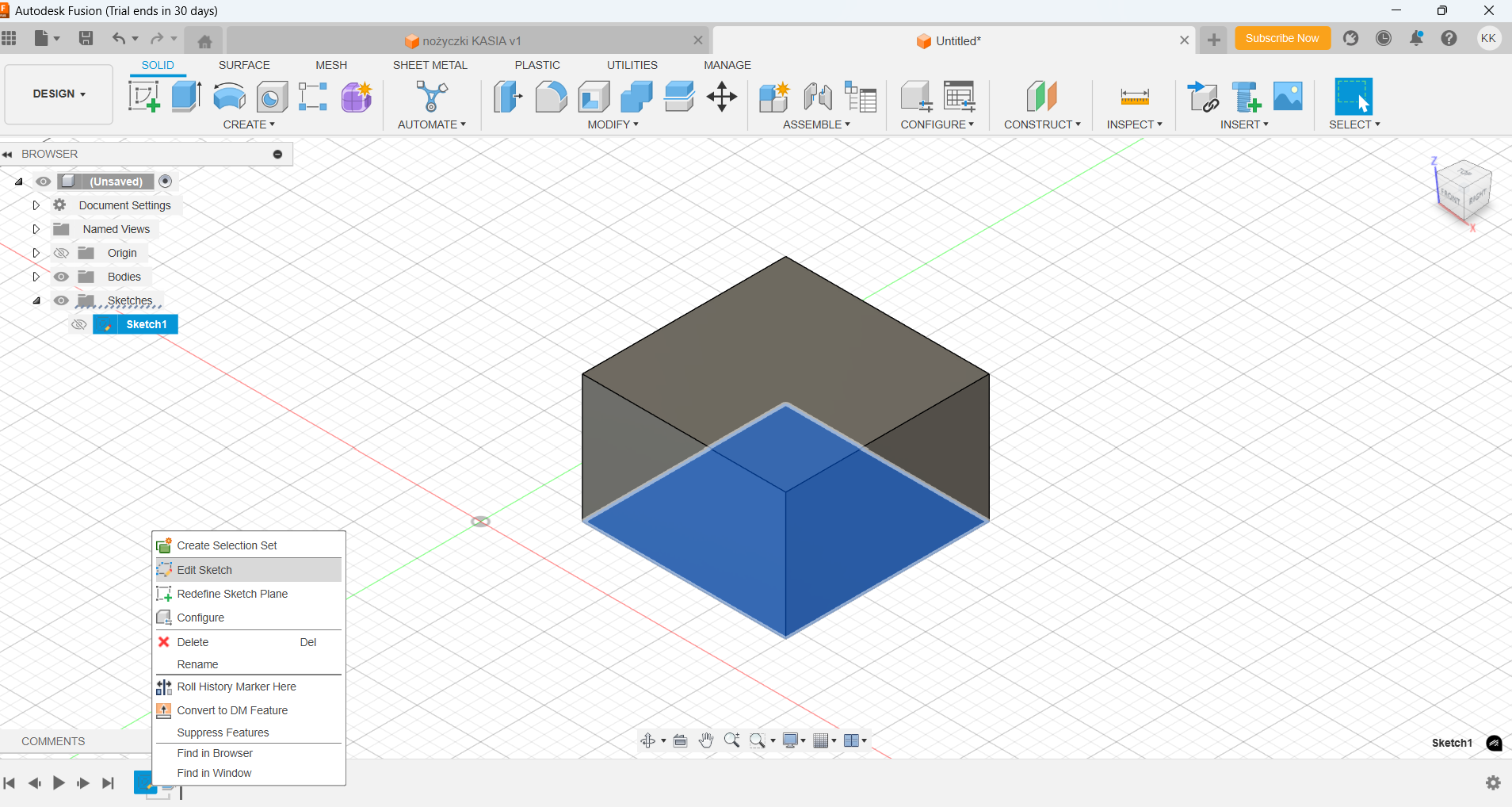Collapse the Browser panel minus button

tap(277, 154)
